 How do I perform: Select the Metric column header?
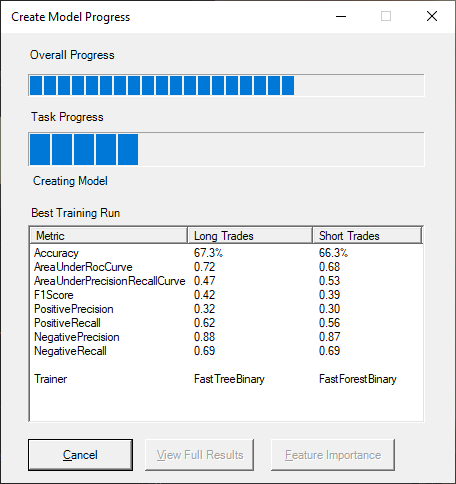tap(109, 236)
